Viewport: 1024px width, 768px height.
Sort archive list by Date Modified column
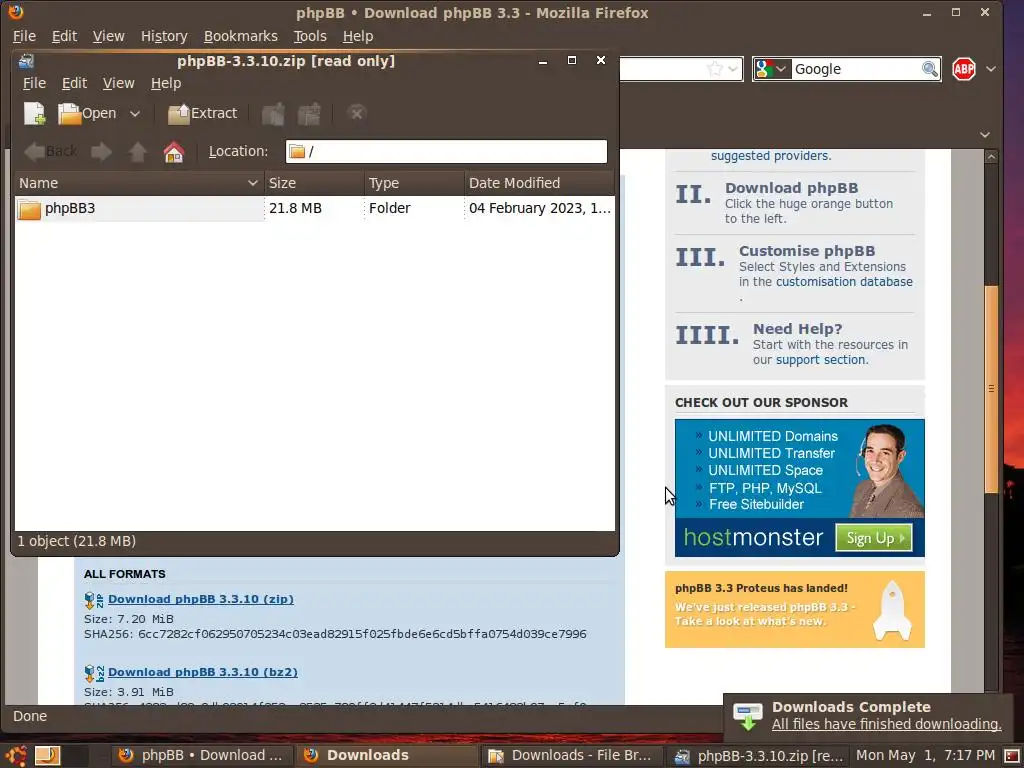[539, 183]
